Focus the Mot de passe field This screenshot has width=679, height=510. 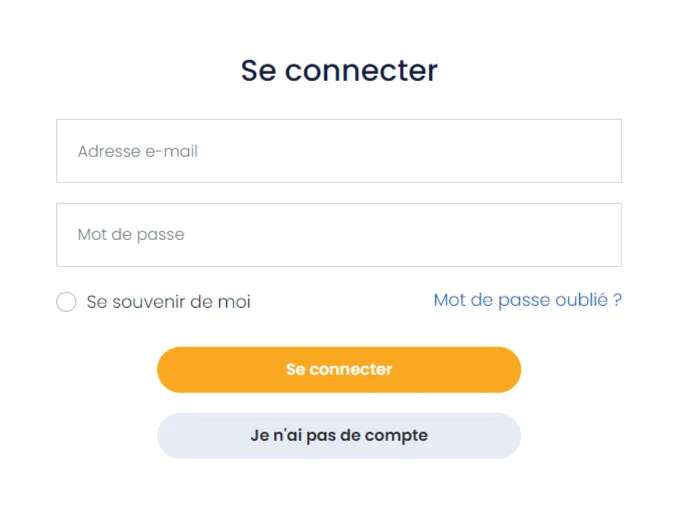[x=339, y=235]
